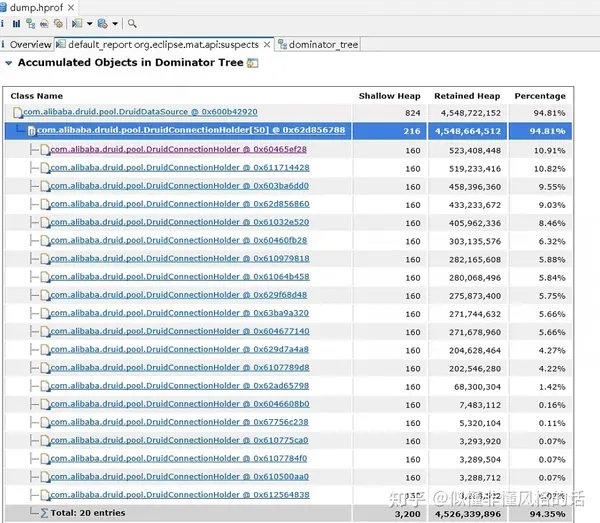Close the default_report suspects tab

click(267, 45)
